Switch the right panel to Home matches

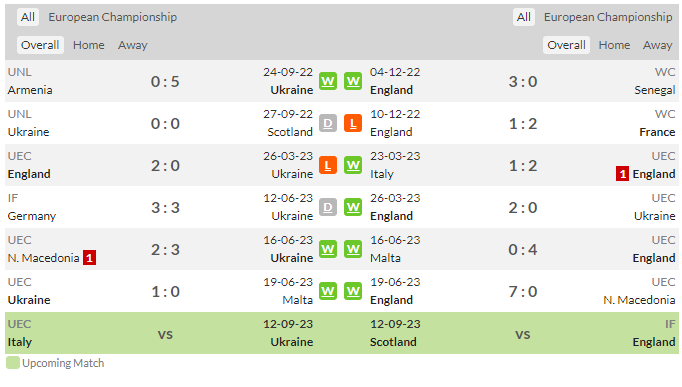click(614, 45)
